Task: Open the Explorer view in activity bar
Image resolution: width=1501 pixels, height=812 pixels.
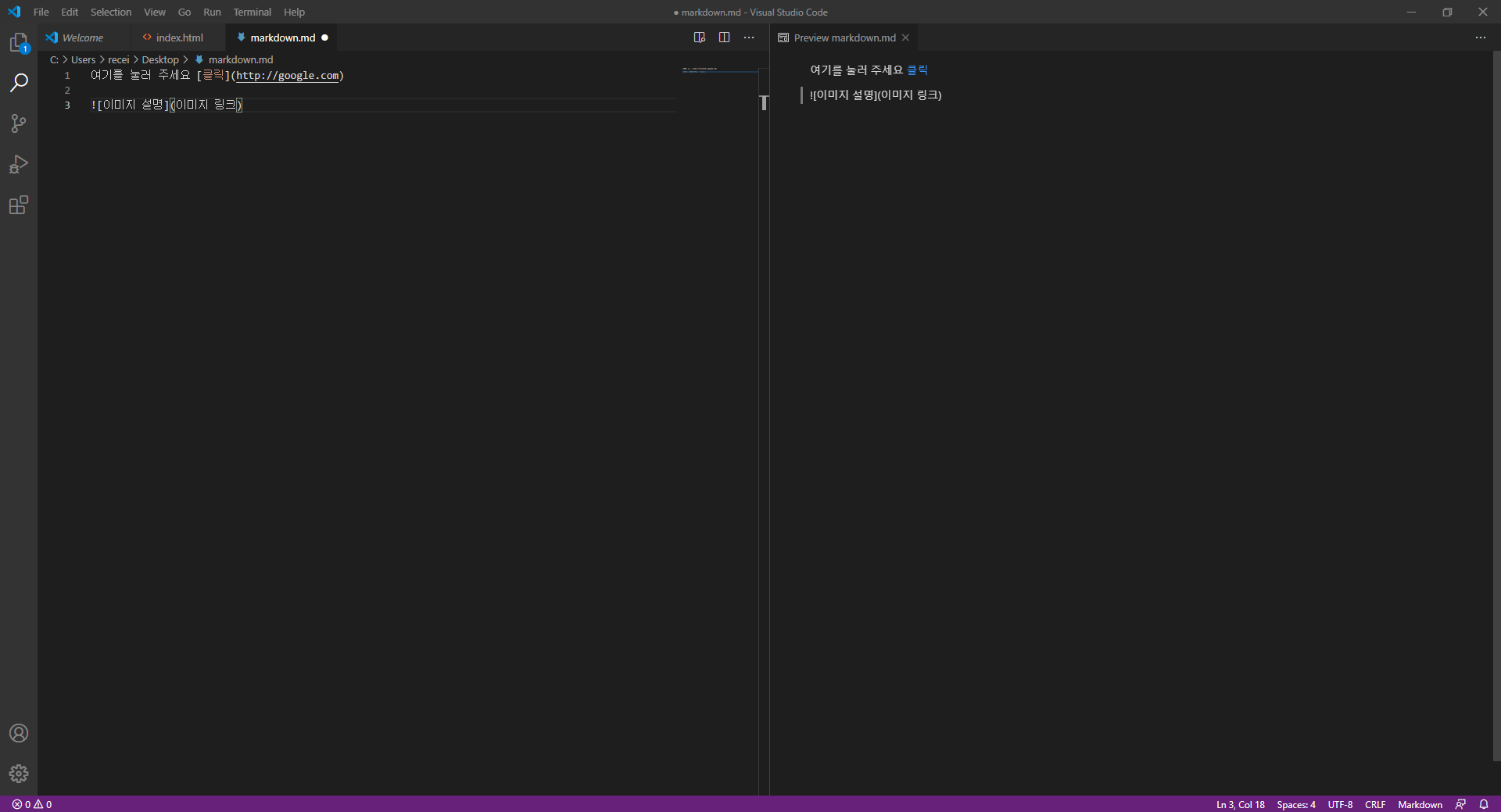Action: coord(19,42)
